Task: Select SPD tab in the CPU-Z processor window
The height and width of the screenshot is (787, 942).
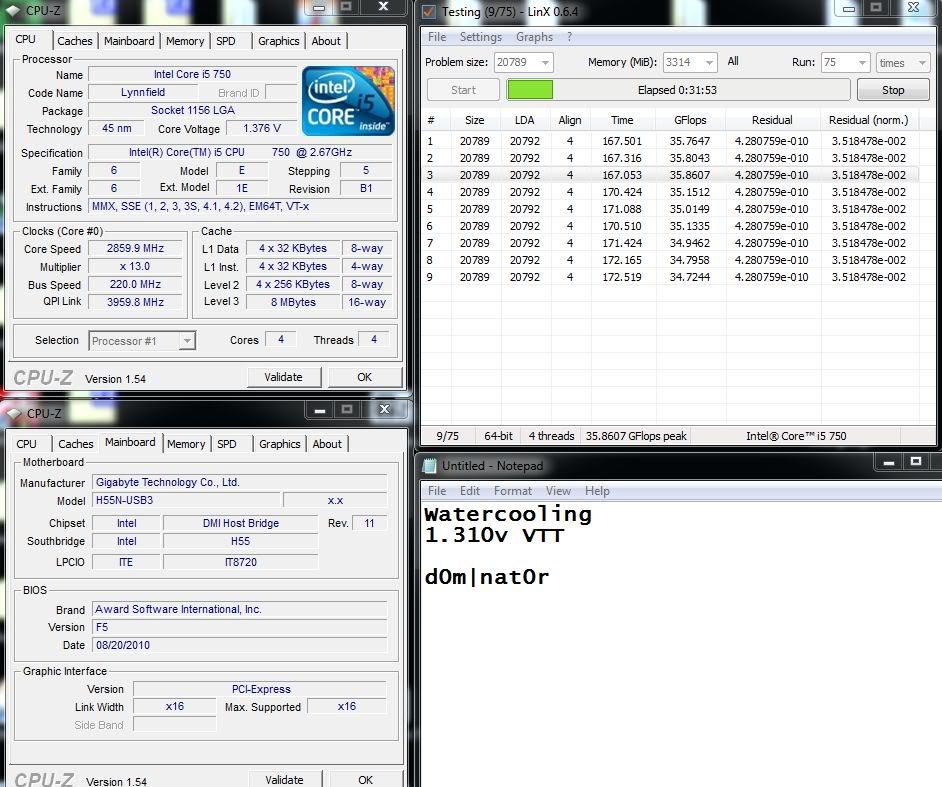Action: (x=226, y=41)
